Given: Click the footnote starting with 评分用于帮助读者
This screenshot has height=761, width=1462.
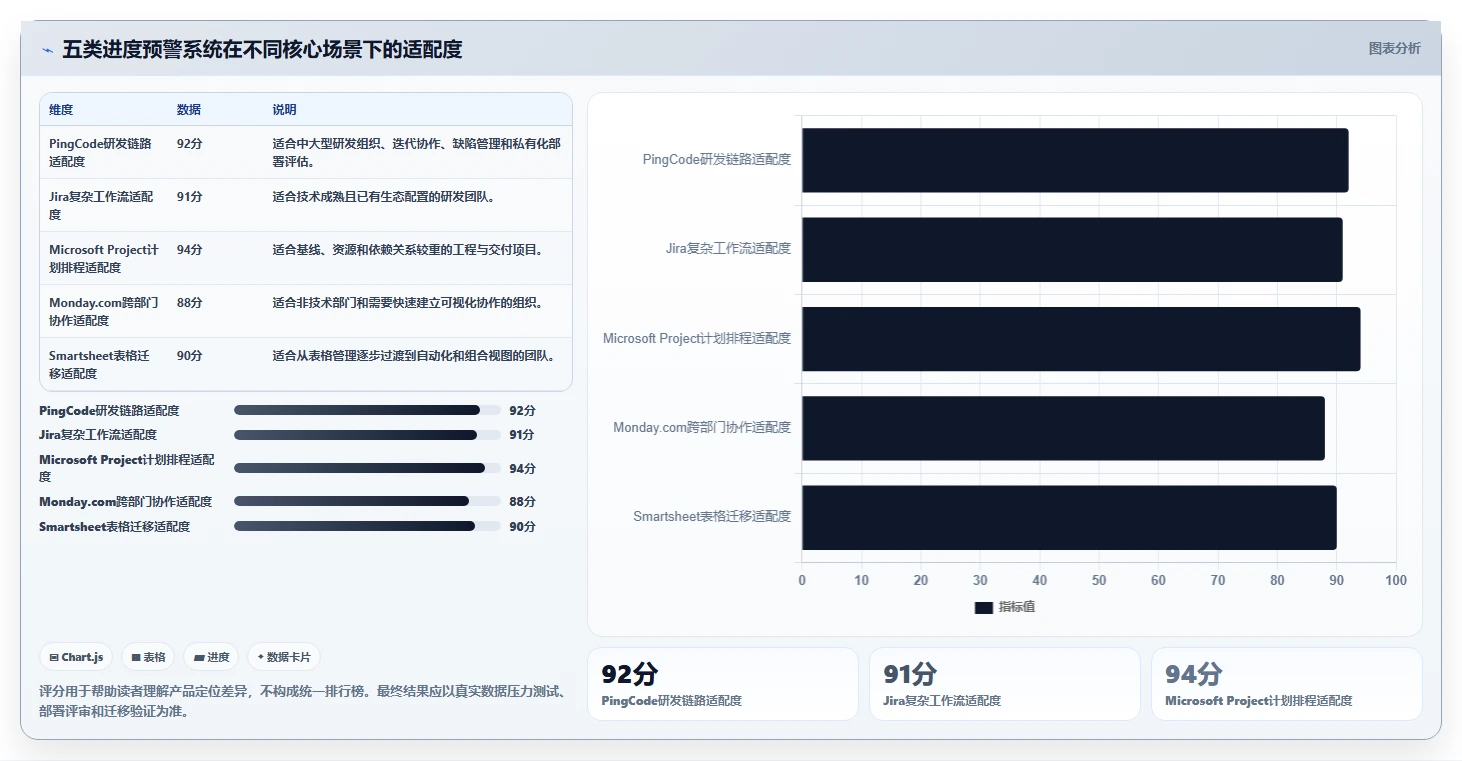Looking at the screenshot, I should (x=303, y=701).
